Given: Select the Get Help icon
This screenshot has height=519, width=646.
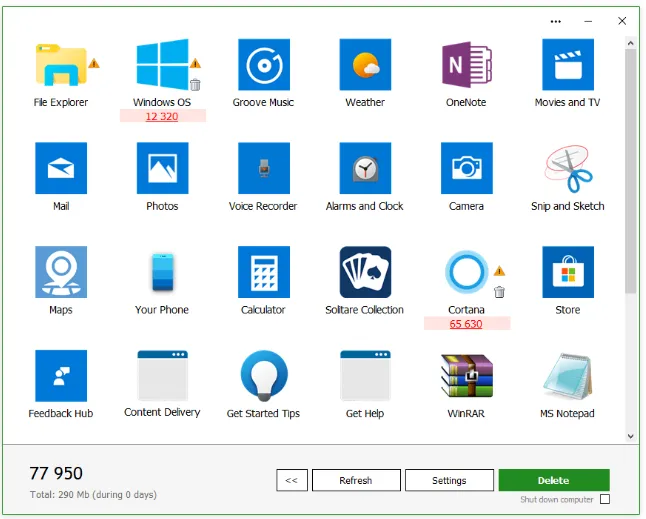Looking at the screenshot, I should (365, 376).
